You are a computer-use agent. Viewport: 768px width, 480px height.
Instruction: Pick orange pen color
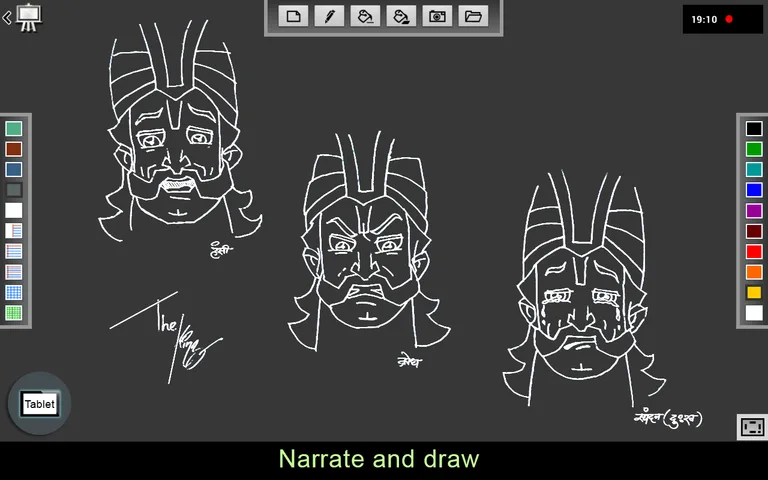tap(754, 272)
